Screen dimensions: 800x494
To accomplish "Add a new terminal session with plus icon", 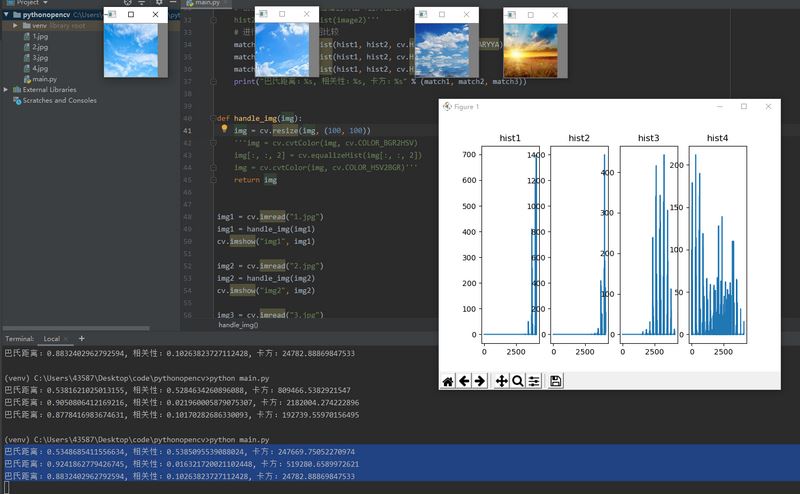I will click(80, 339).
